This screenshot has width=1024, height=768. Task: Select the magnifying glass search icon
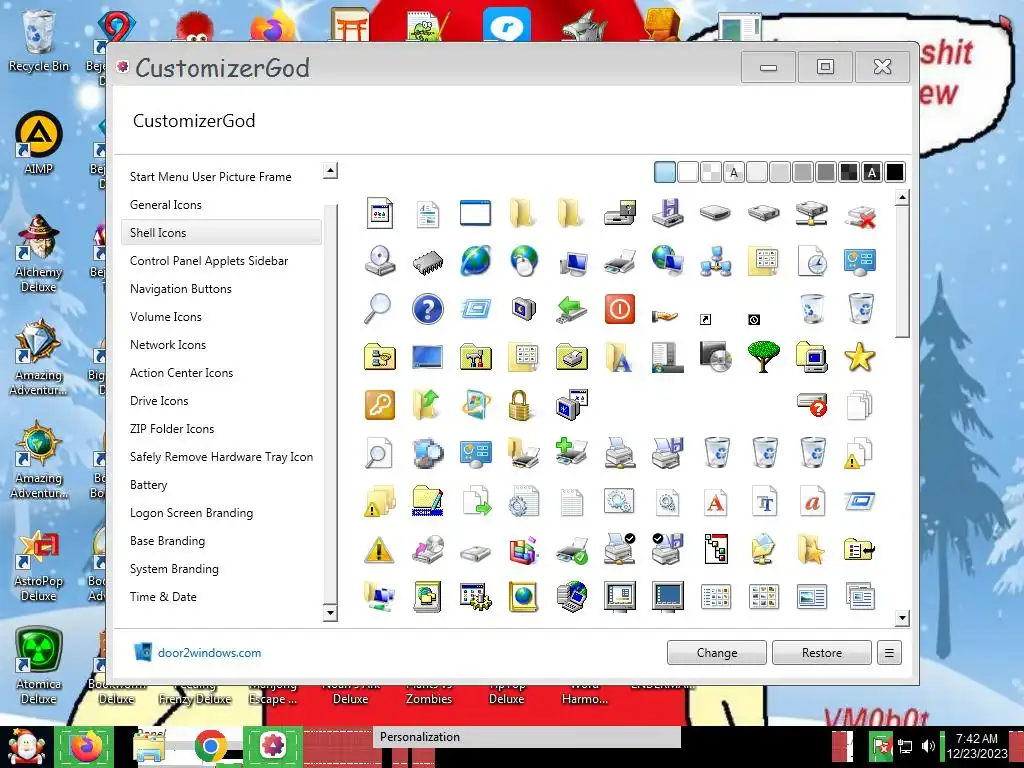379,309
